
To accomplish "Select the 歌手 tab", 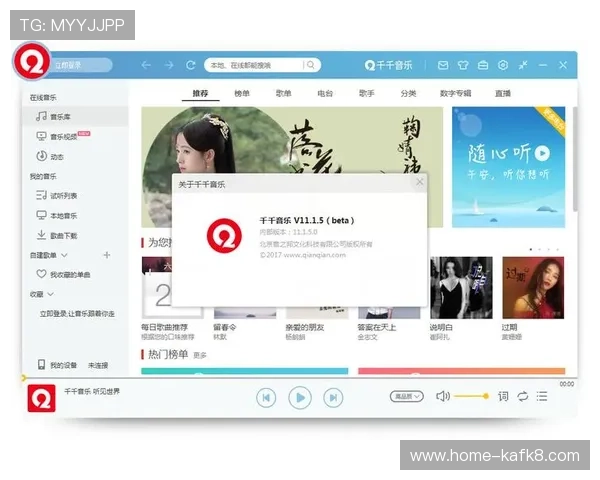I will click(367, 93).
